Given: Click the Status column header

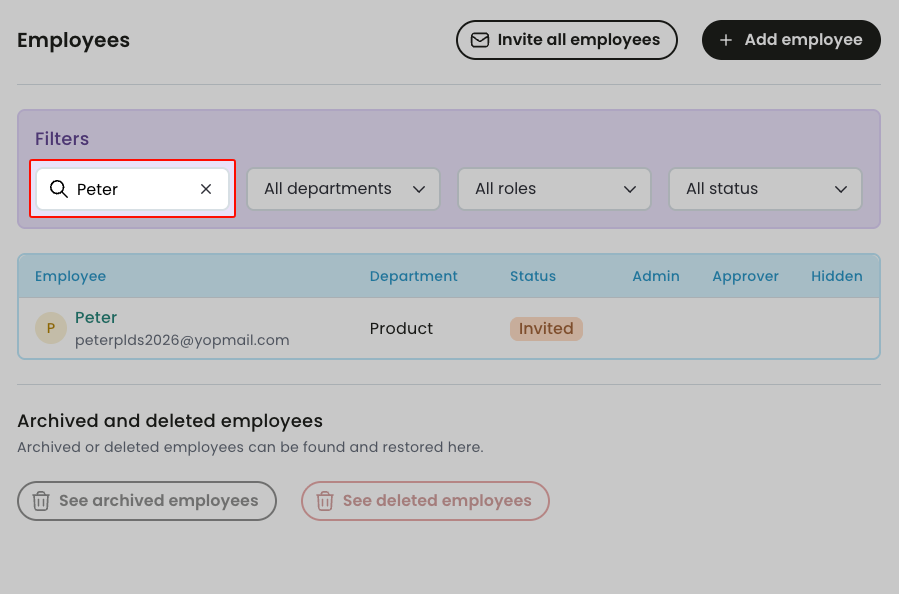Looking at the screenshot, I should coord(532,276).
